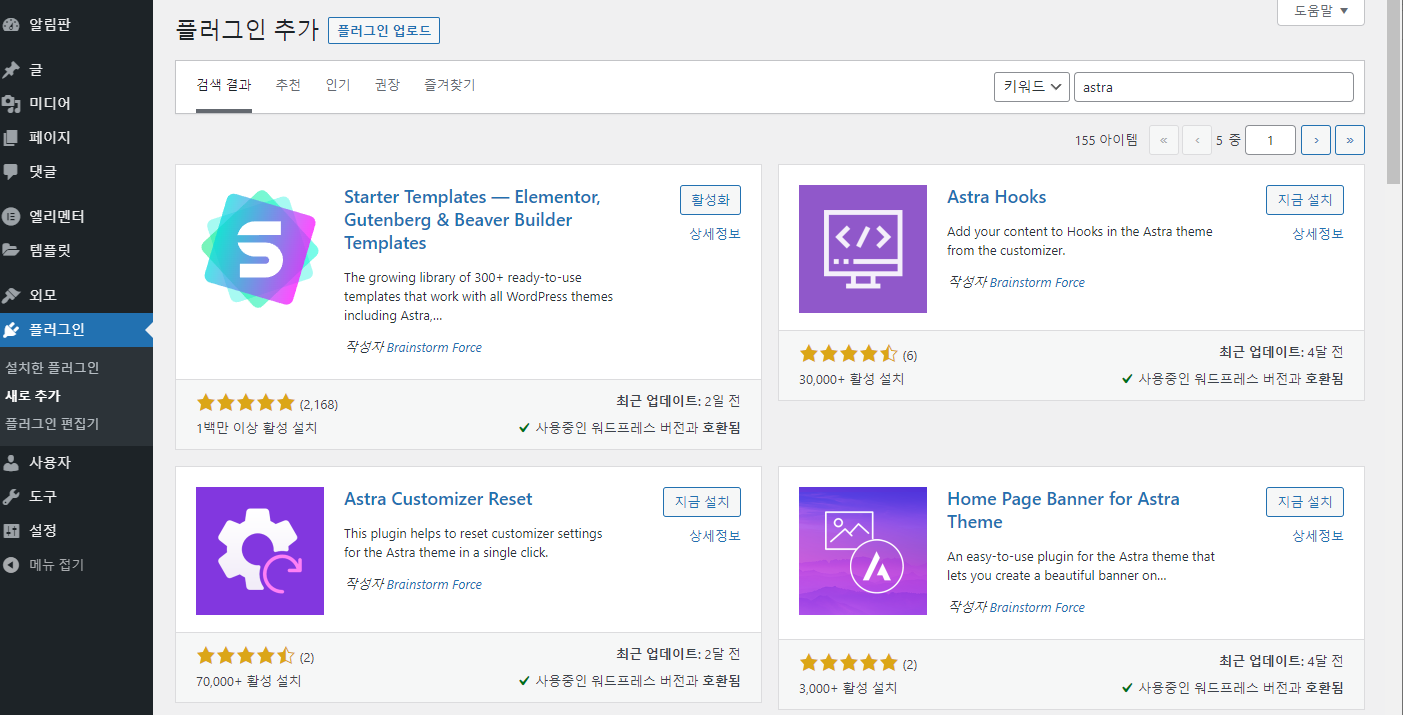Image resolution: width=1403 pixels, height=715 pixels.
Task: Click the Starter Templates plugin logo
Action: click(x=260, y=249)
